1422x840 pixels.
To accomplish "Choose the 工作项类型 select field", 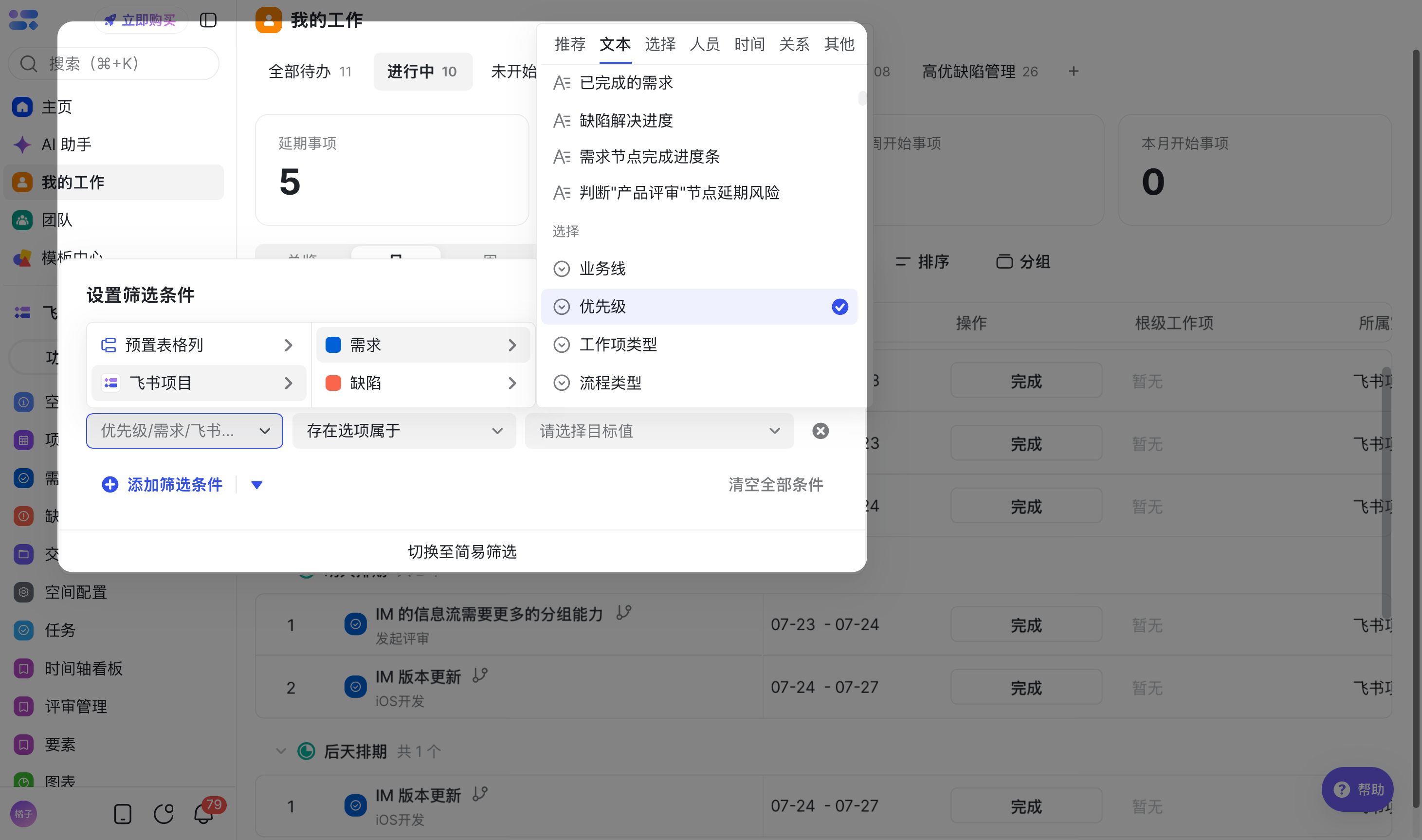I will tap(699, 344).
